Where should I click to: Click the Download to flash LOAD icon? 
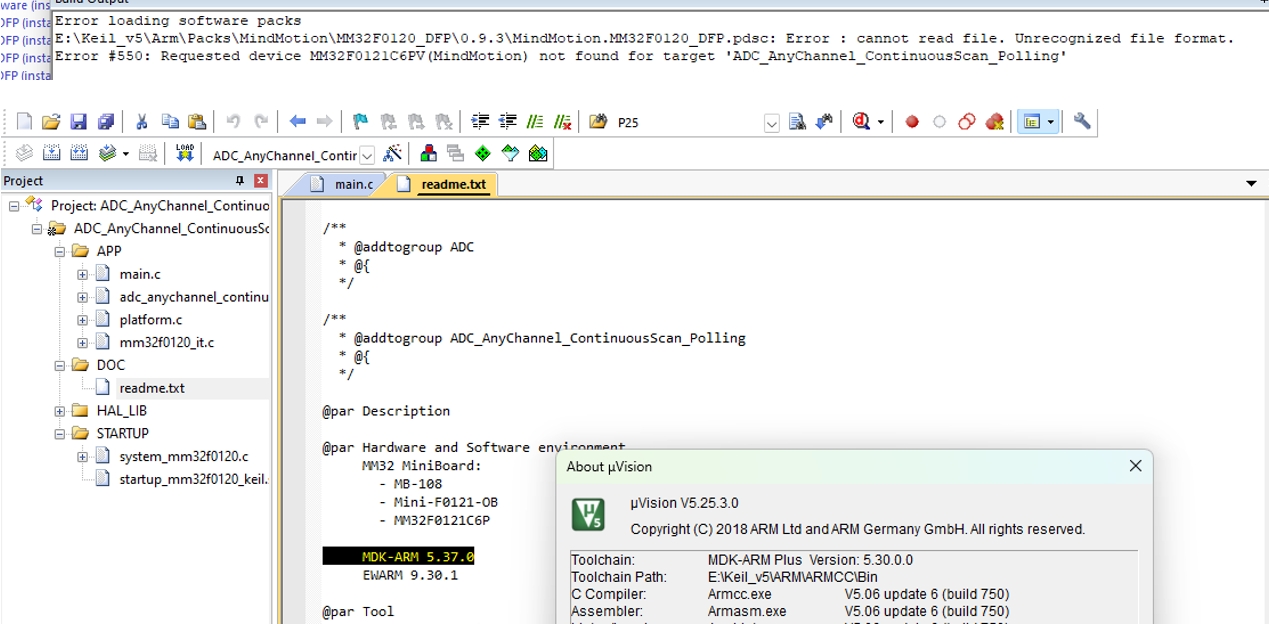tap(185, 153)
